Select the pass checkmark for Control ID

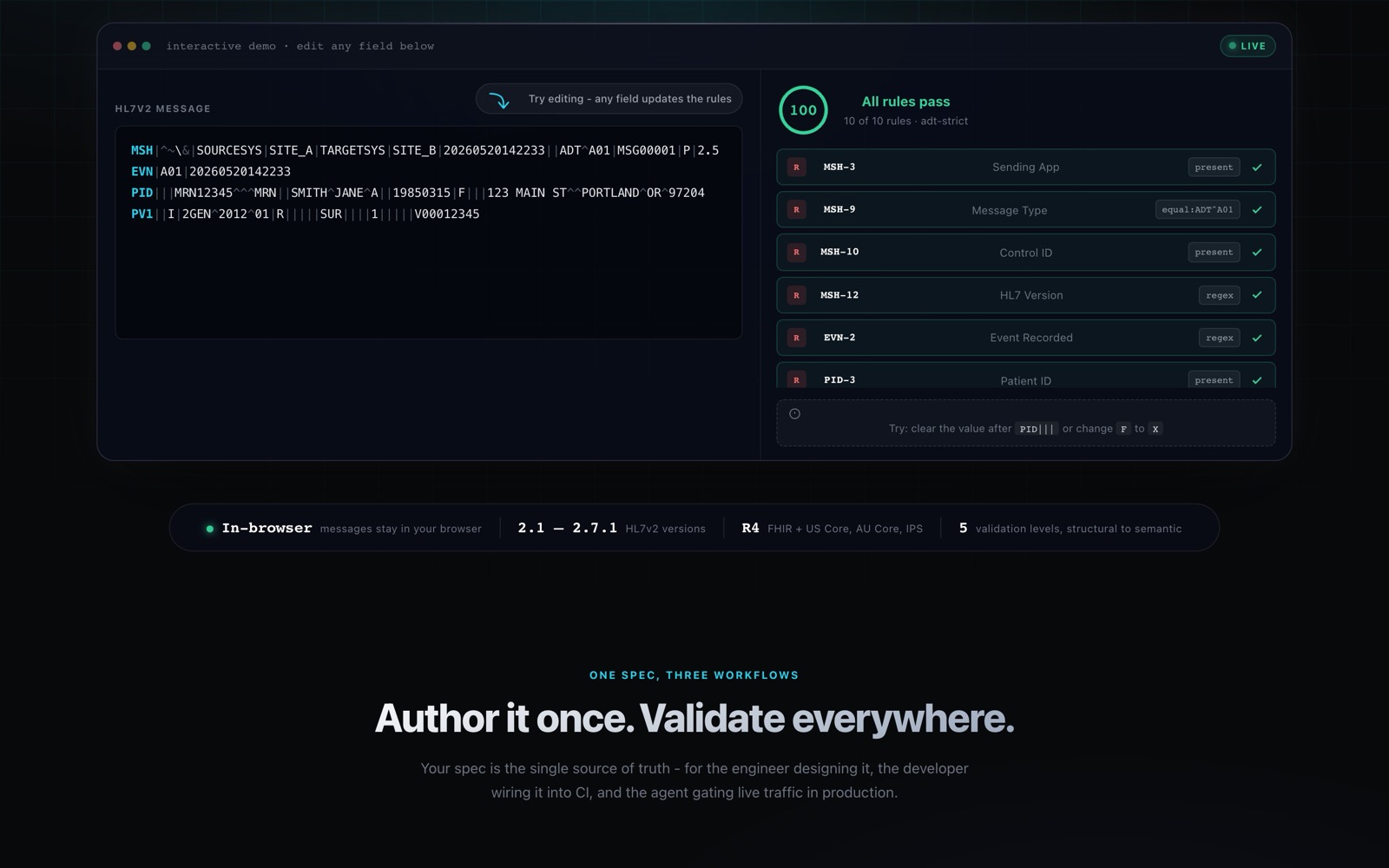(x=1257, y=253)
